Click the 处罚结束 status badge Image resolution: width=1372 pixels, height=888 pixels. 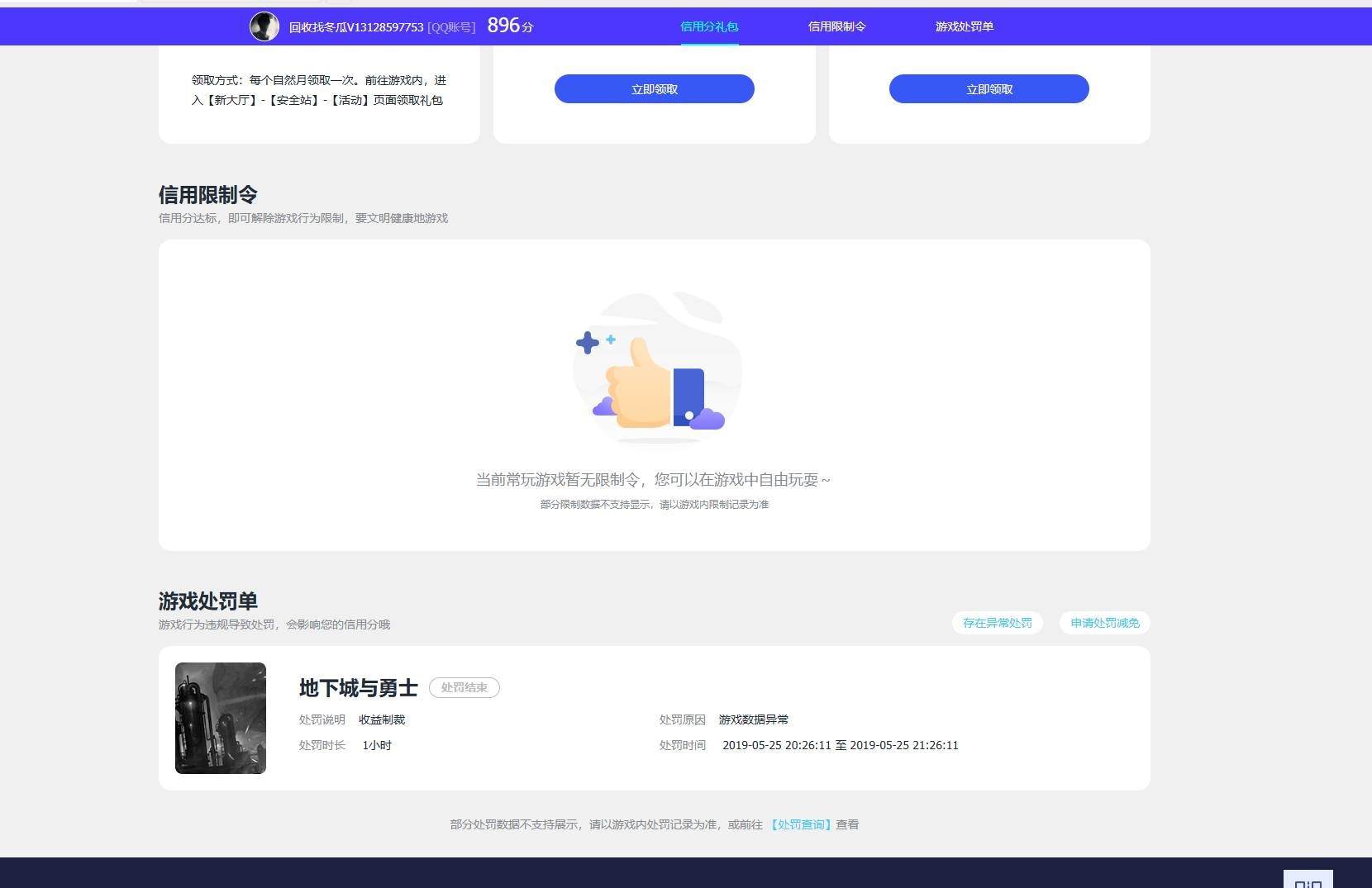[464, 687]
